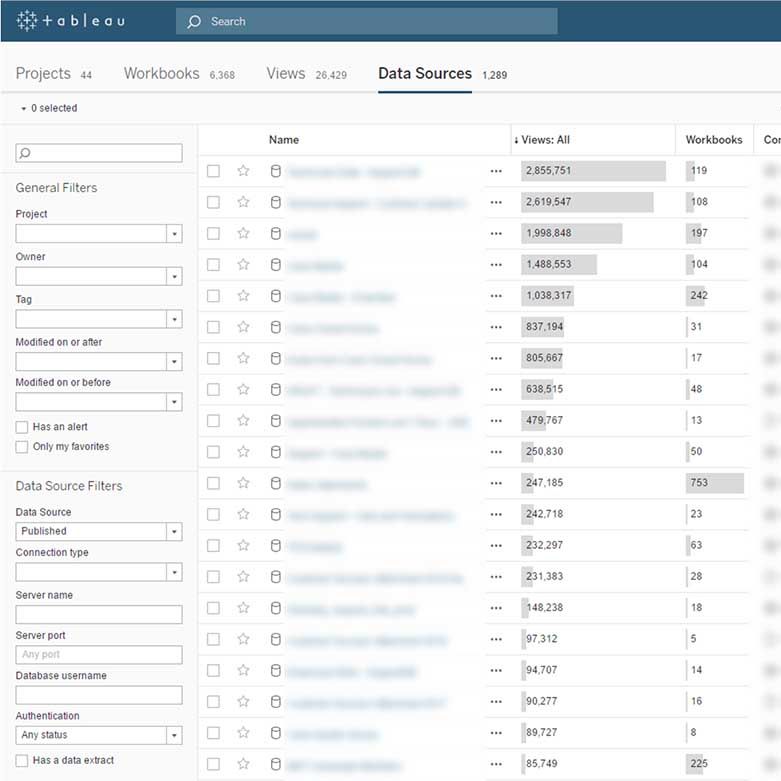Click the Tableau logo in header

coord(70,21)
